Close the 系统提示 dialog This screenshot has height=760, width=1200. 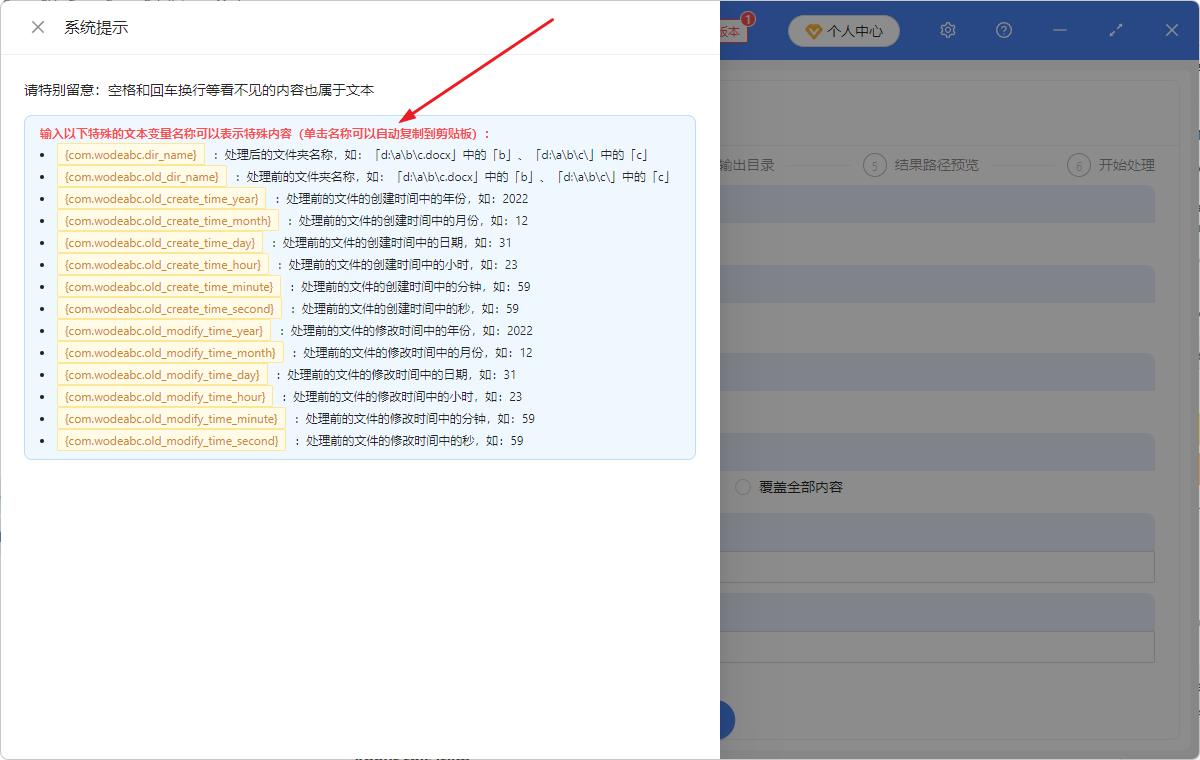[37, 27]
